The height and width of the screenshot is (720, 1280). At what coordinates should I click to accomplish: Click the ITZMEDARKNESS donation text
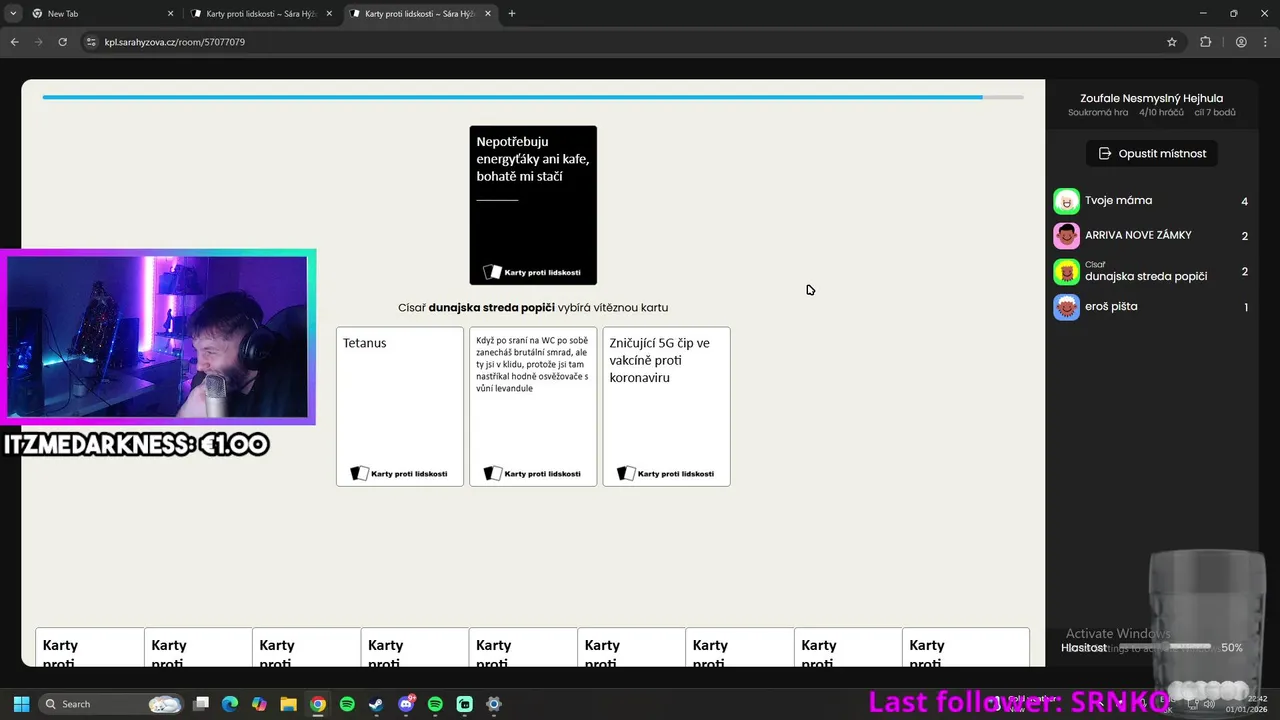point(136,444)
